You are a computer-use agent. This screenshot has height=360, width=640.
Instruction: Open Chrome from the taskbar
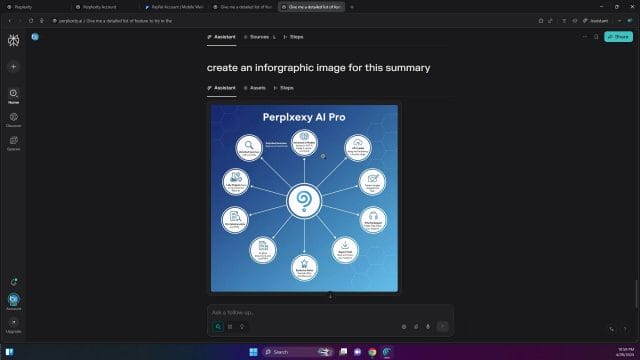[372, 352]
